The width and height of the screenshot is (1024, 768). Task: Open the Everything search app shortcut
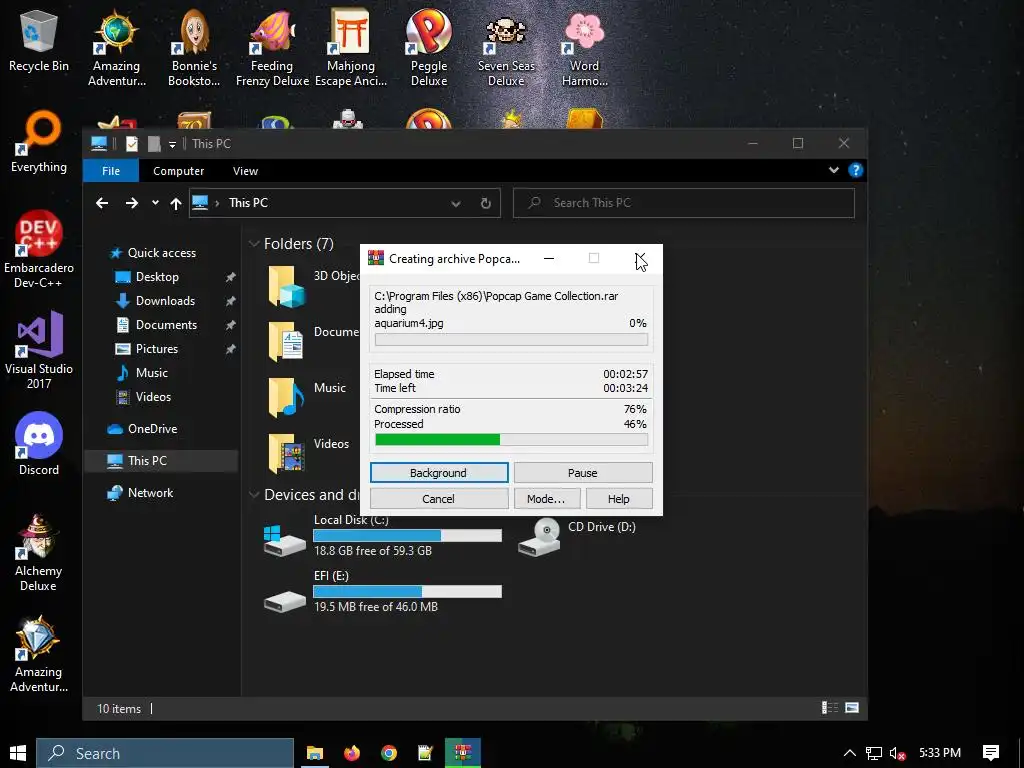pyautogui.click(x=39, y=142)
